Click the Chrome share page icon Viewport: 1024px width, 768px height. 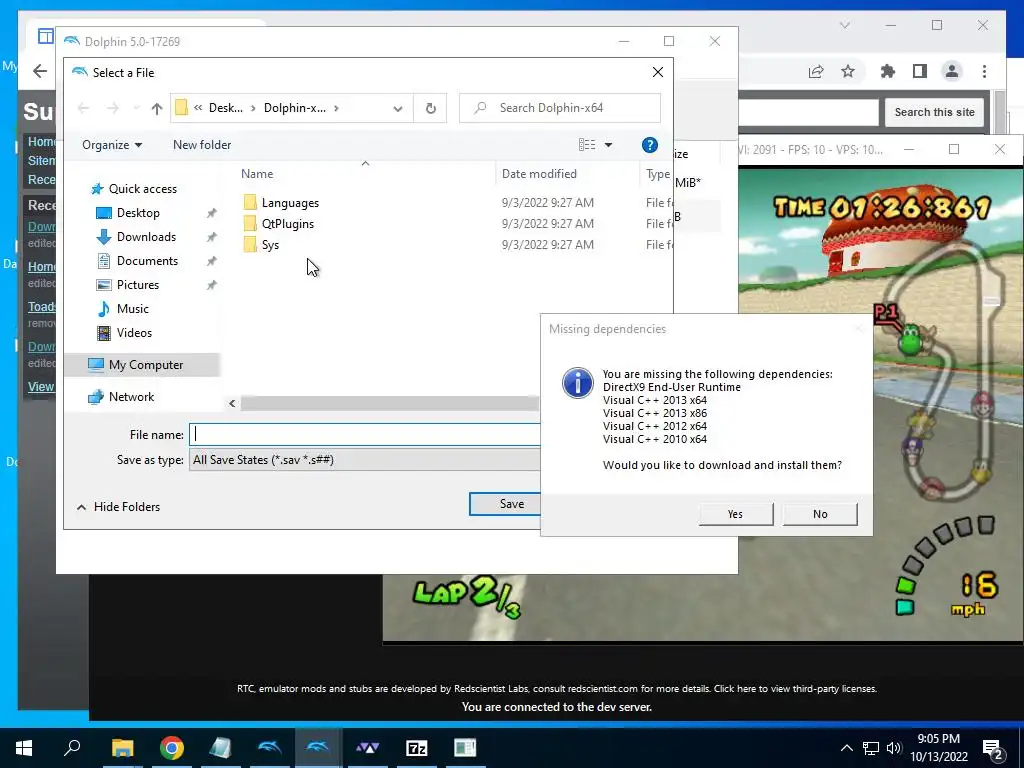point(816,71)
